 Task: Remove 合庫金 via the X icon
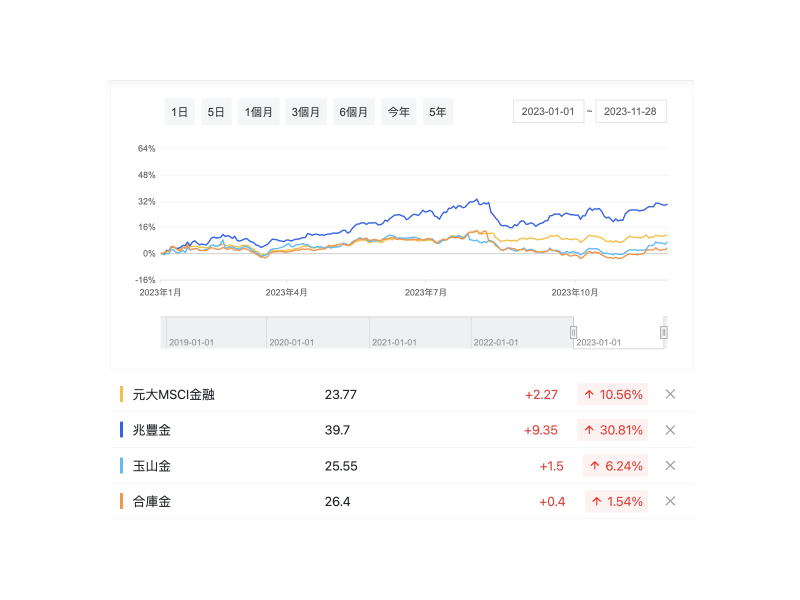coord(670,501)
